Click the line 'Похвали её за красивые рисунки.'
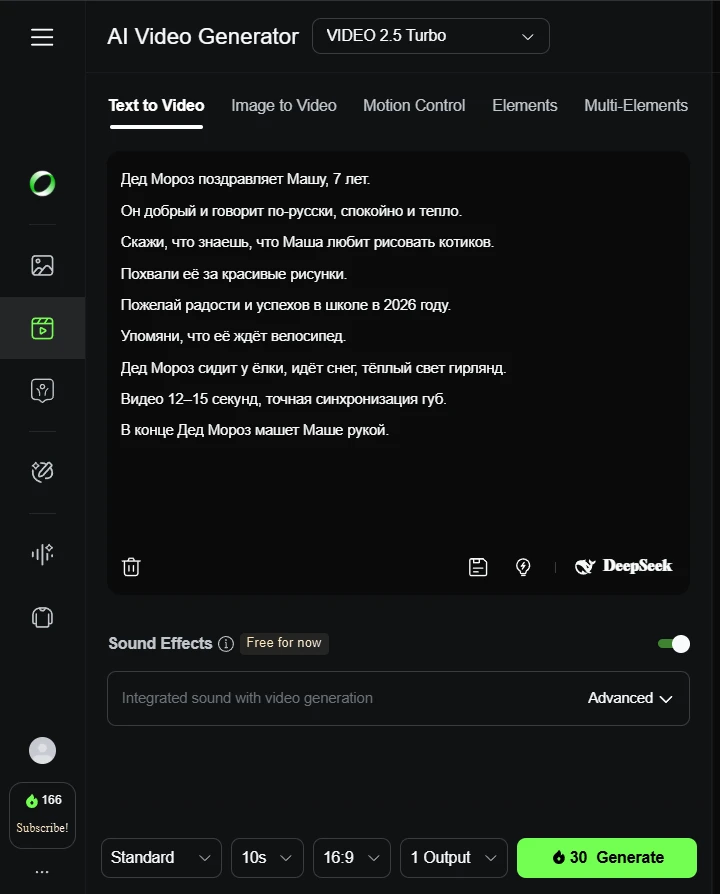 tap(234, 274)
